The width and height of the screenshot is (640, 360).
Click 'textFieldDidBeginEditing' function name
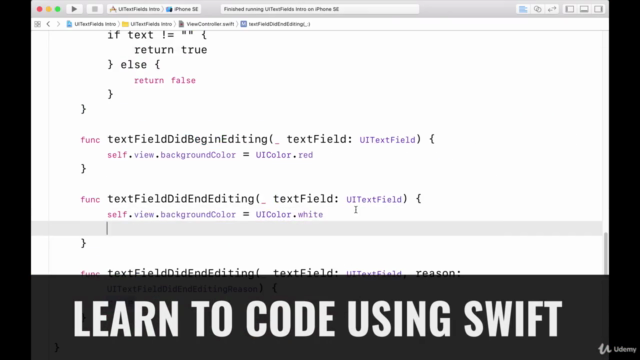(x=188, y=140)
